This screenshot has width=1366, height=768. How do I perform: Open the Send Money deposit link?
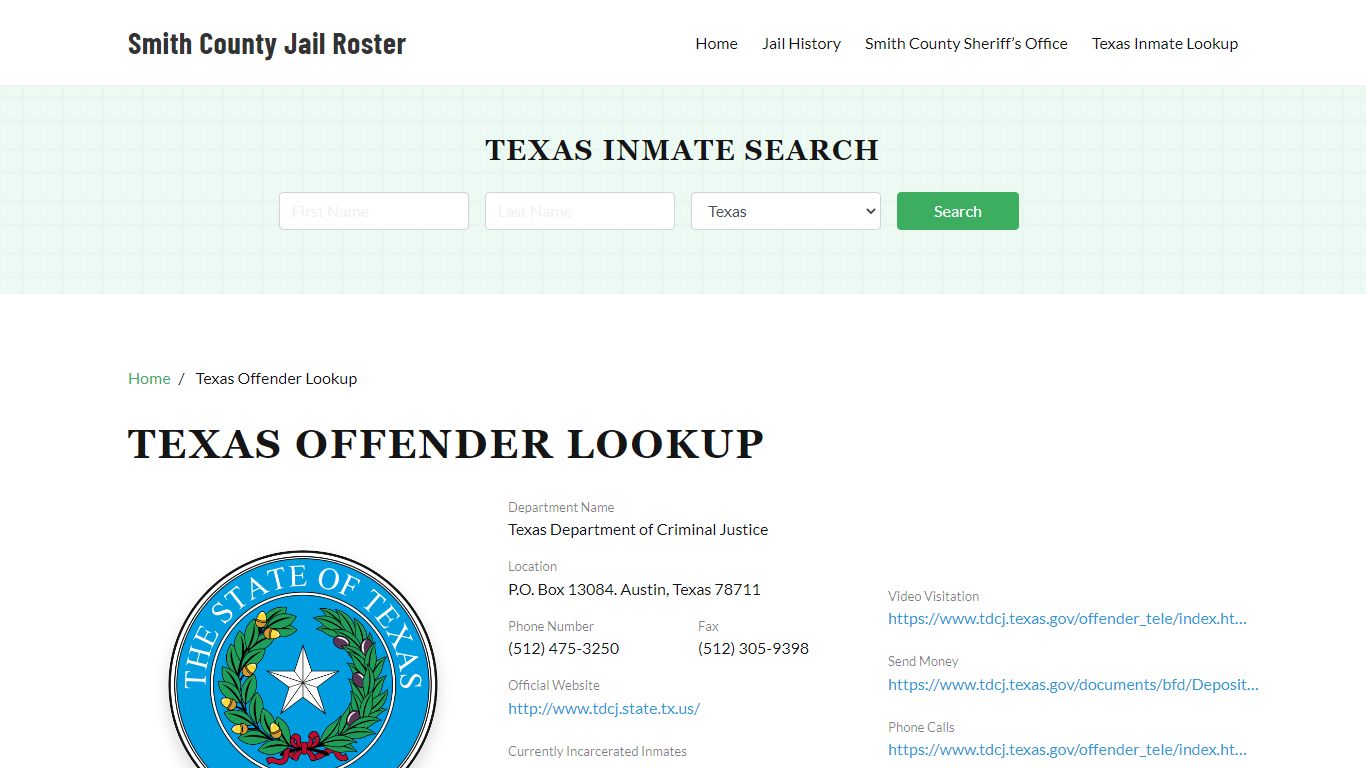pos(1073,684)
